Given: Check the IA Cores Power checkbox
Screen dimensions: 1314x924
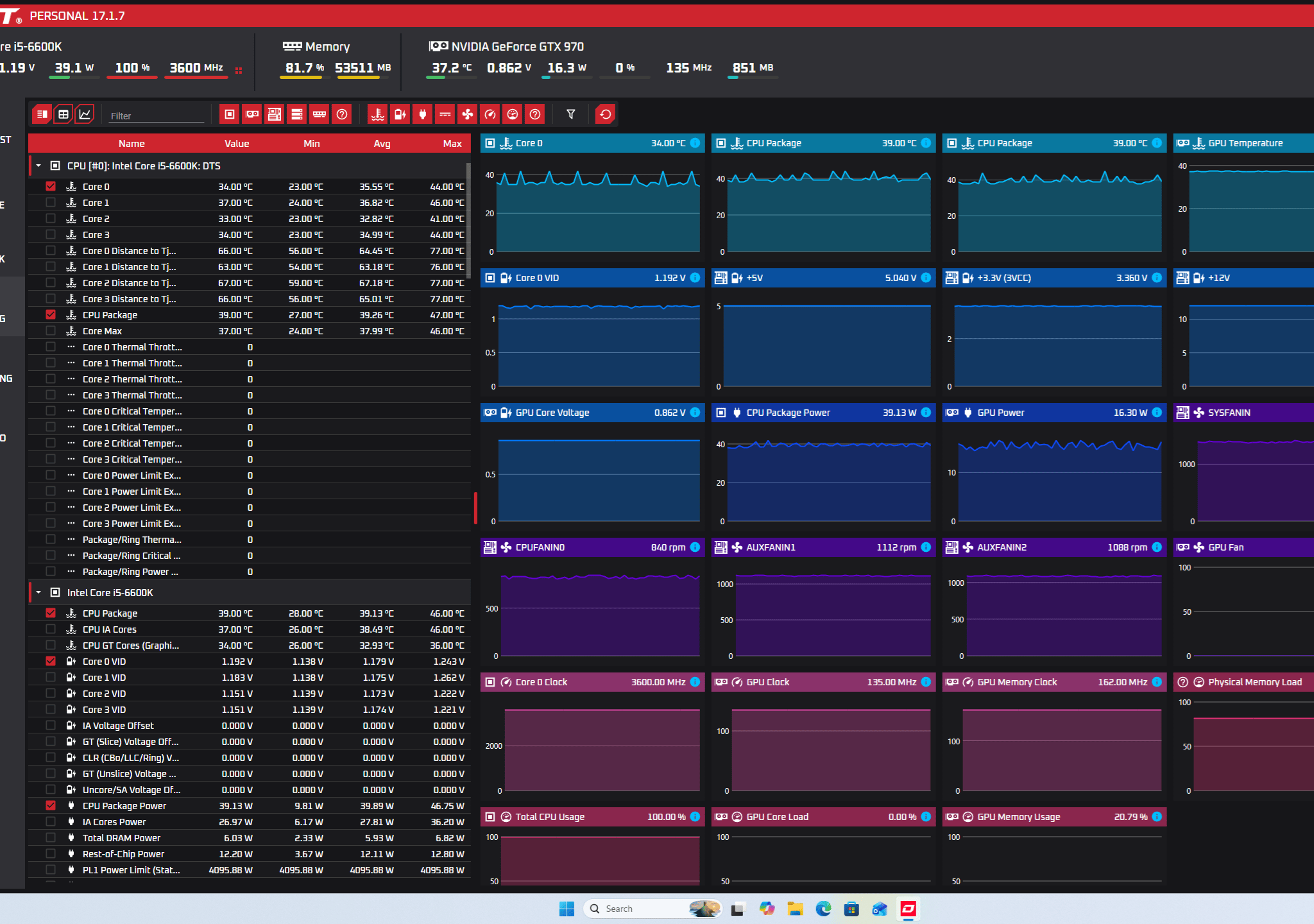Looking at the screenshot, I should tap(51, 821).
